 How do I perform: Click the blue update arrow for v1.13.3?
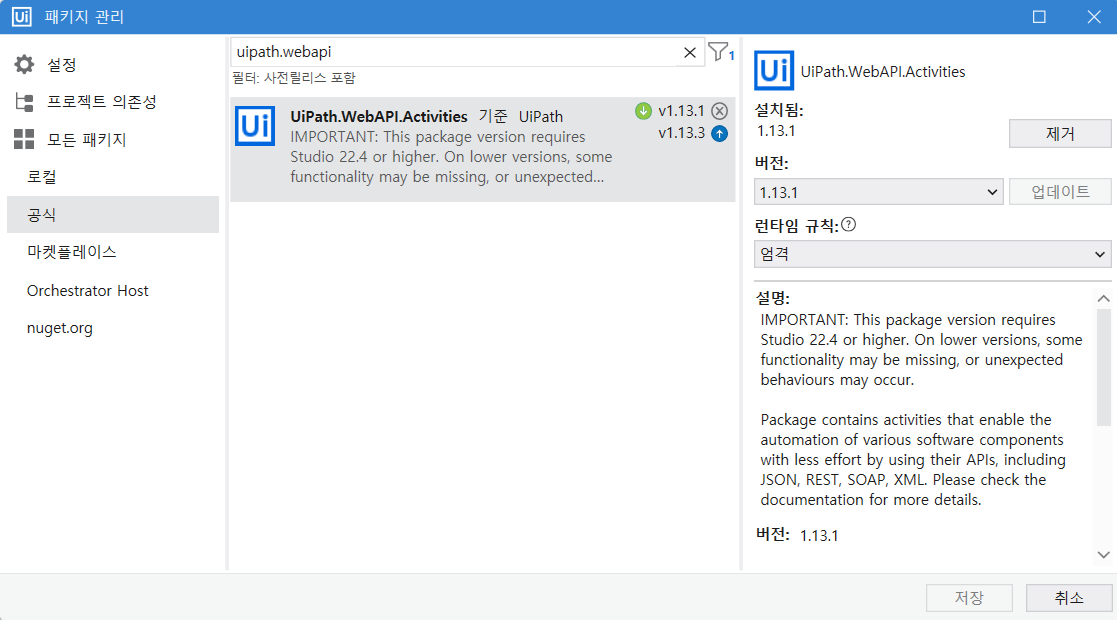pos(719,133)
